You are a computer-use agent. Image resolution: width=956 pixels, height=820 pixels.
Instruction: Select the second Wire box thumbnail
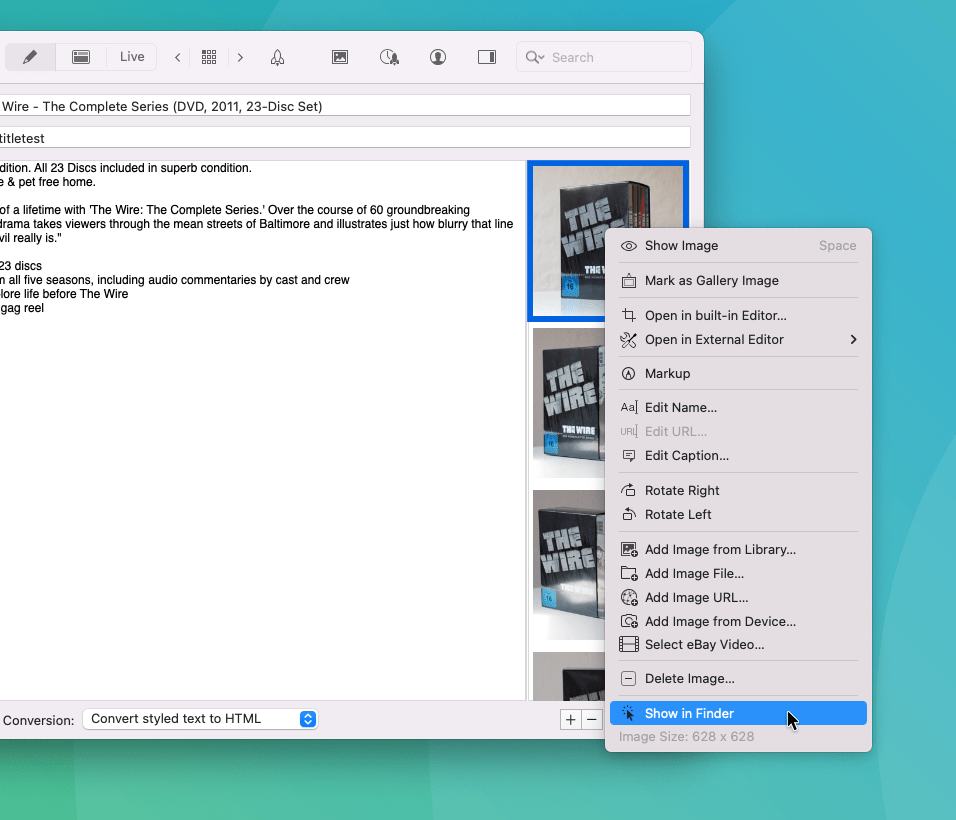568,402
